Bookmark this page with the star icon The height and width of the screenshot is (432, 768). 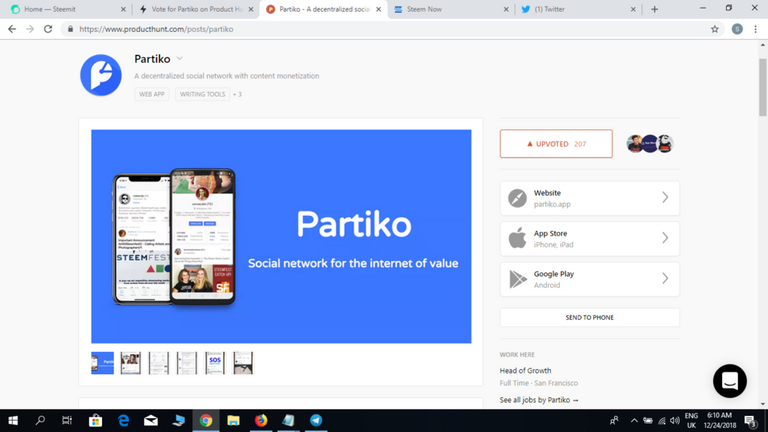point(714,29)
